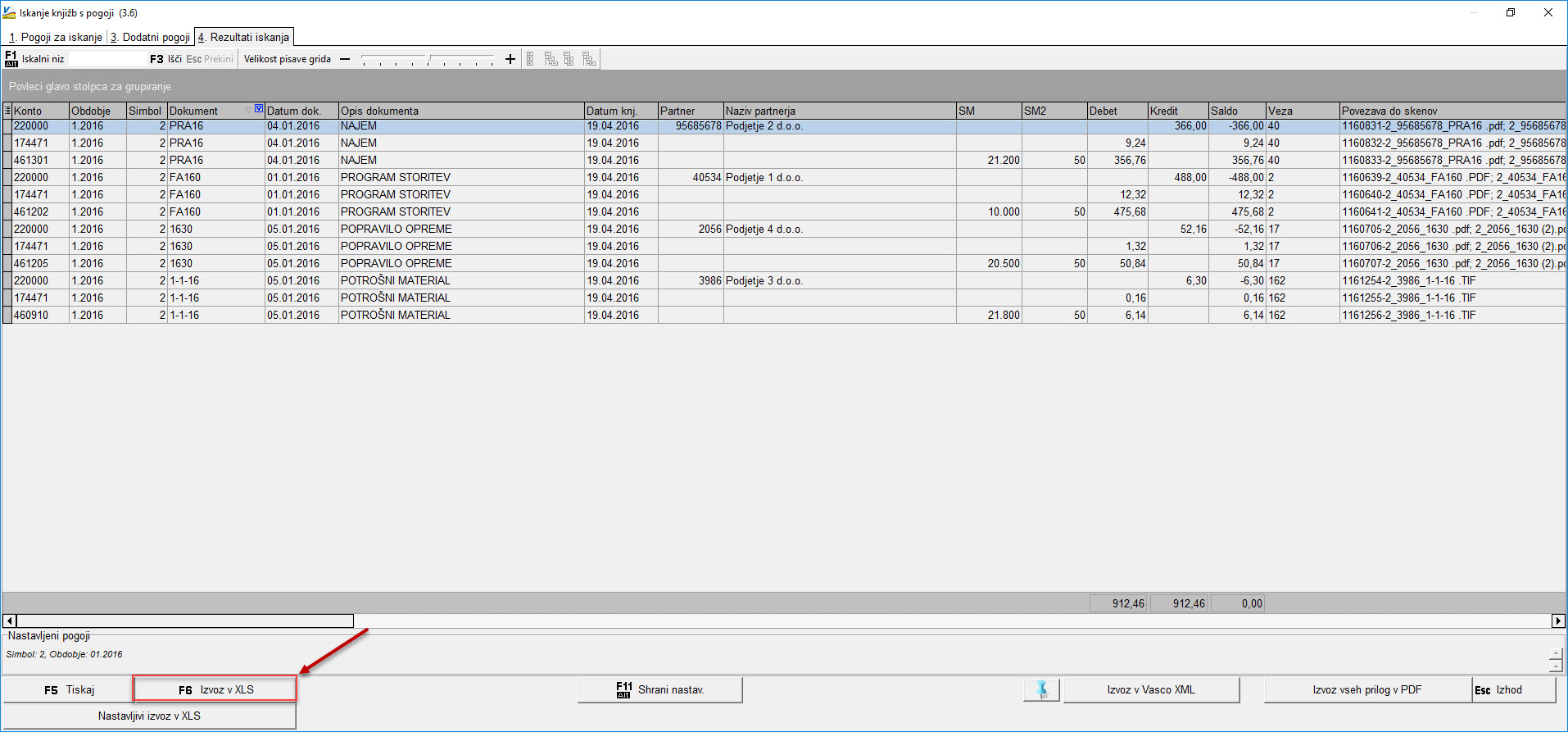1568x732 pixels.
Task: Click the Debet column header
Action: pos(1117,111)
